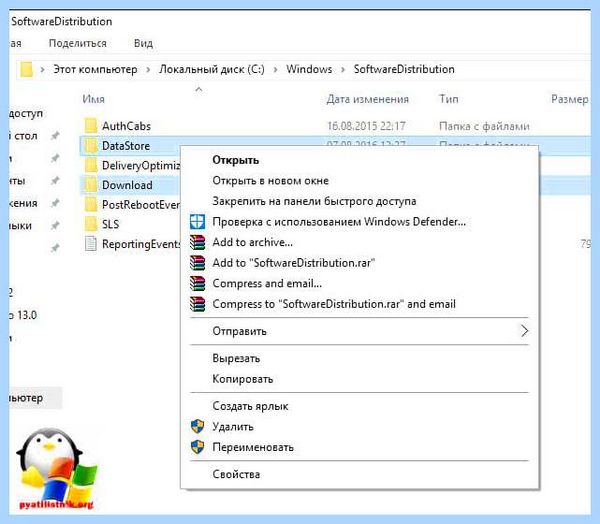Image resolution: width=600 pixels, height=524 pixels.
Task: Select Проверка с использованием Windows Defender
Action: pos(339,222)
